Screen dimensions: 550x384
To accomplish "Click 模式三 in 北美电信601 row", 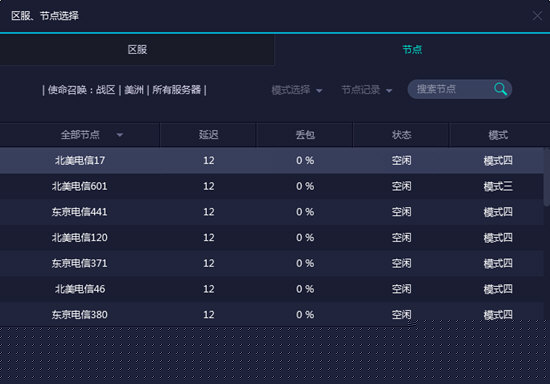I will [x=498, y=186].
